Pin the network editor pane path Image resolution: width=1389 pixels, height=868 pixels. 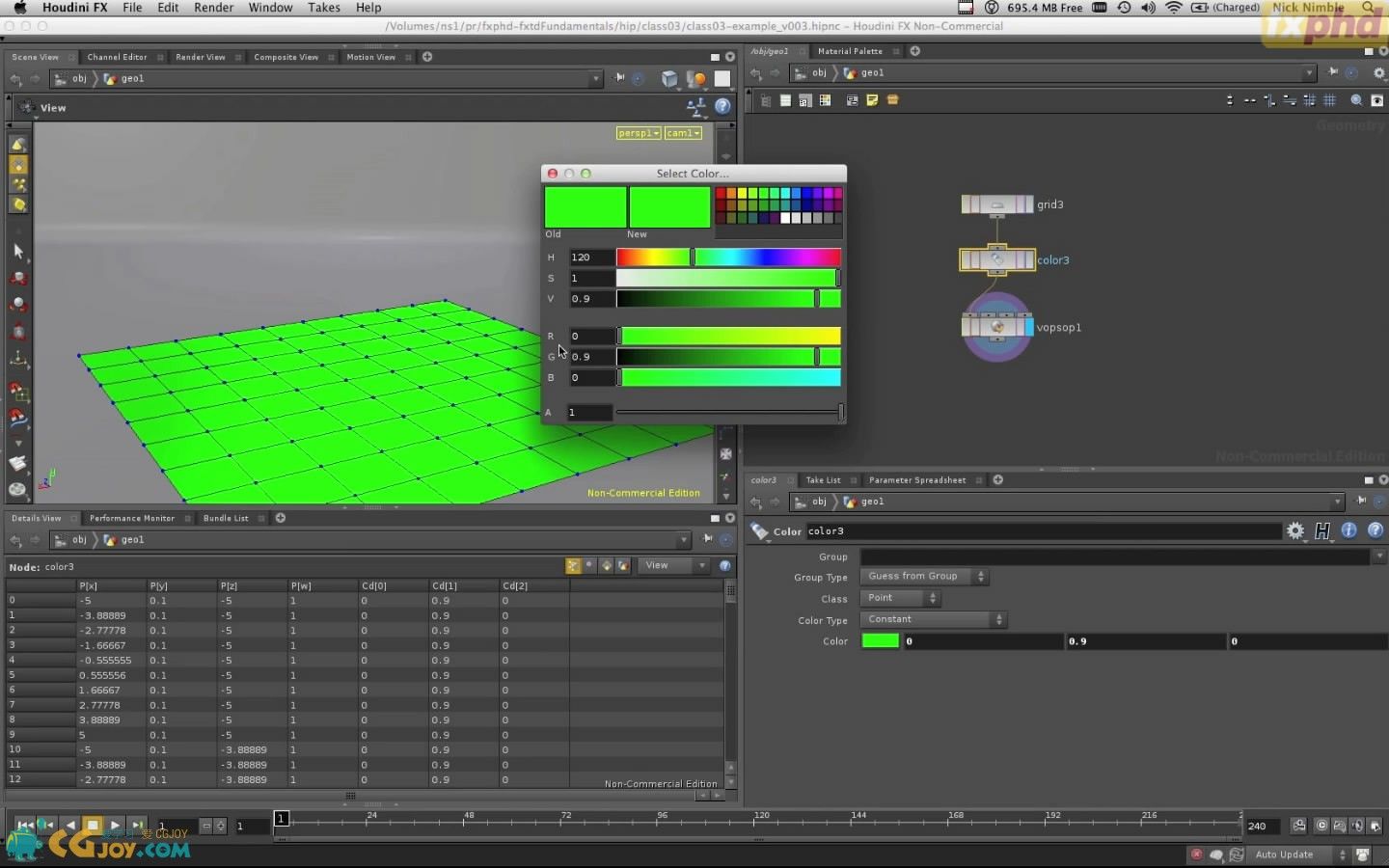pos(1333,72)
